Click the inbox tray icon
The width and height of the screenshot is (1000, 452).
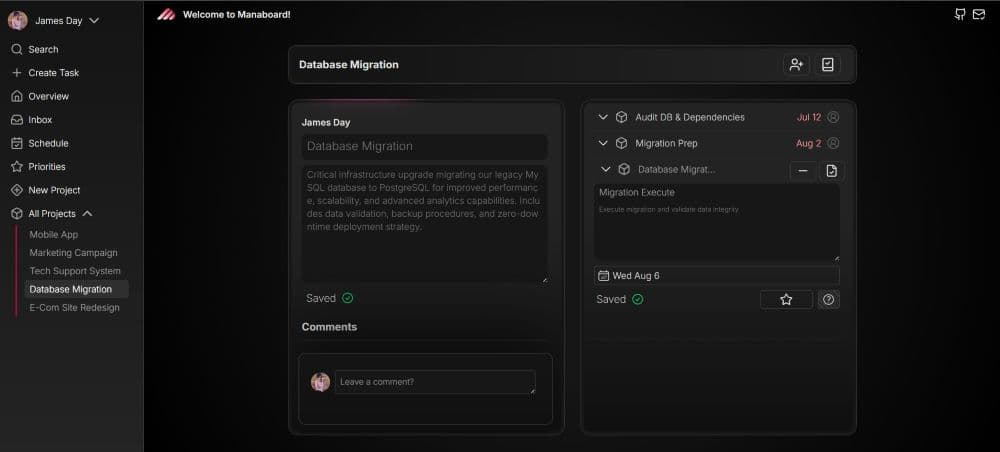pos(17,120)
